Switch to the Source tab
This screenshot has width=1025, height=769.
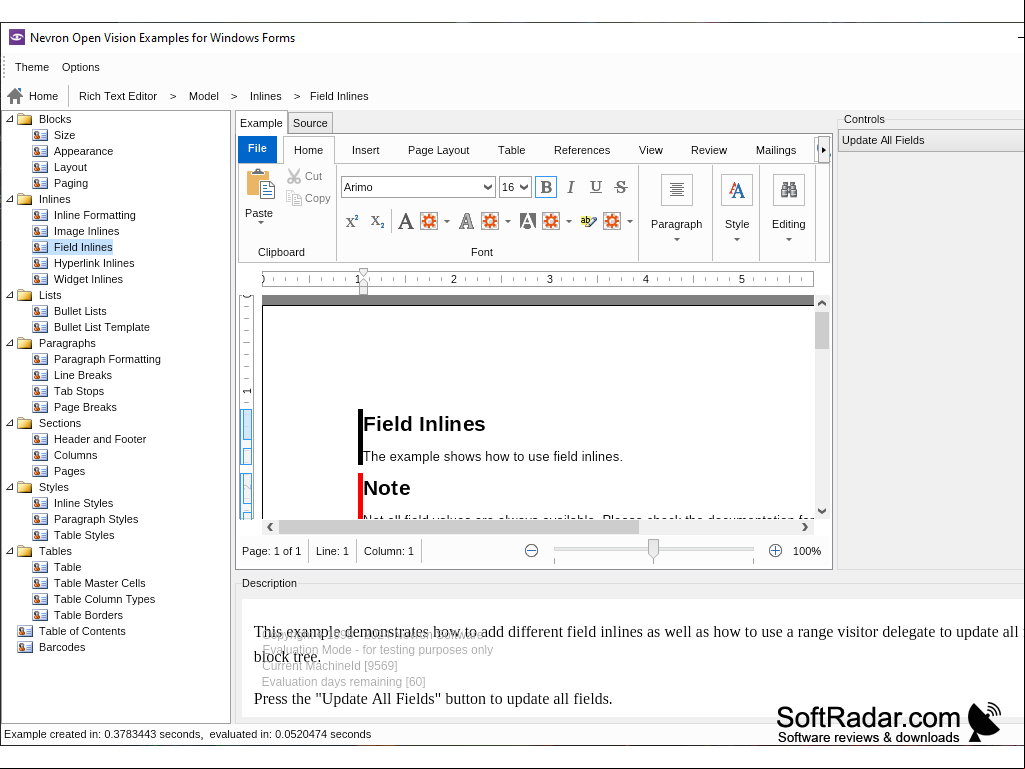[310, 123]
